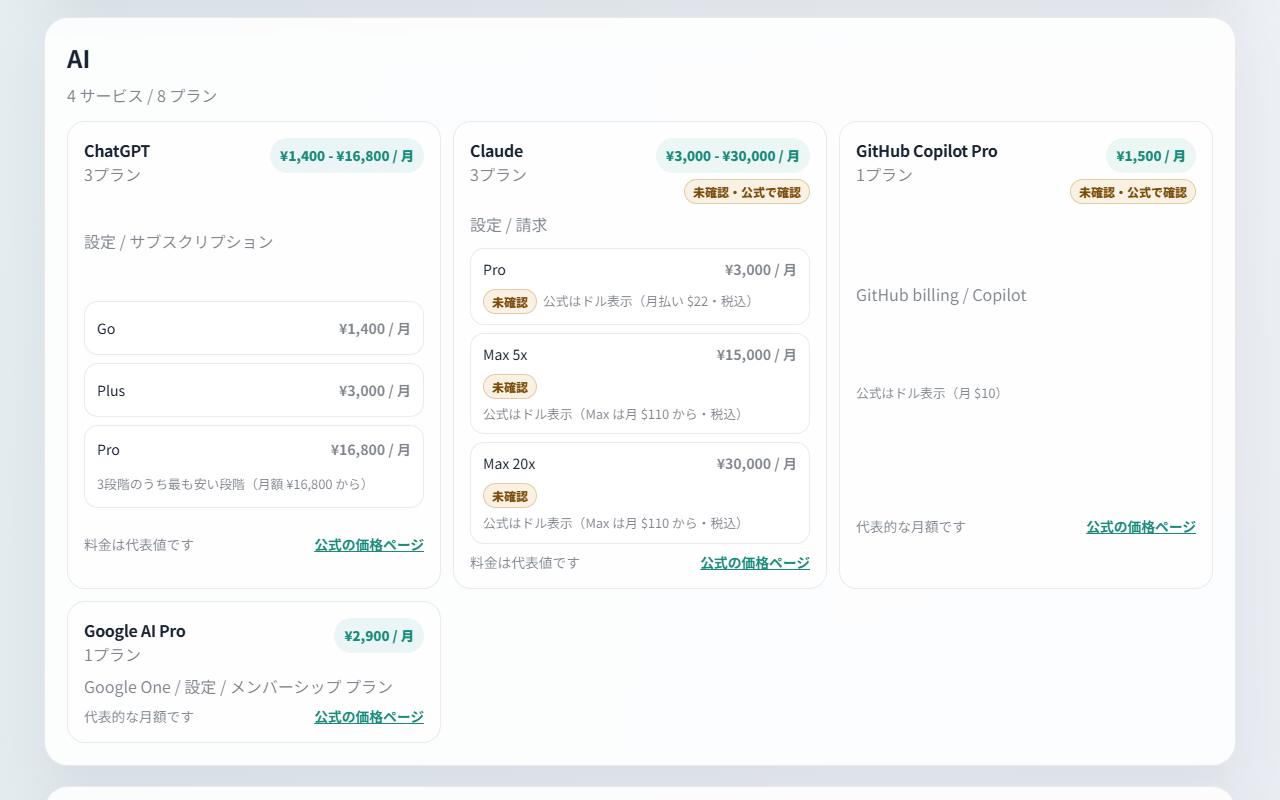Select the Plus plan row in ChatGPT
The width and height of the screenshot is (1280, 800).
coord(254,390)
